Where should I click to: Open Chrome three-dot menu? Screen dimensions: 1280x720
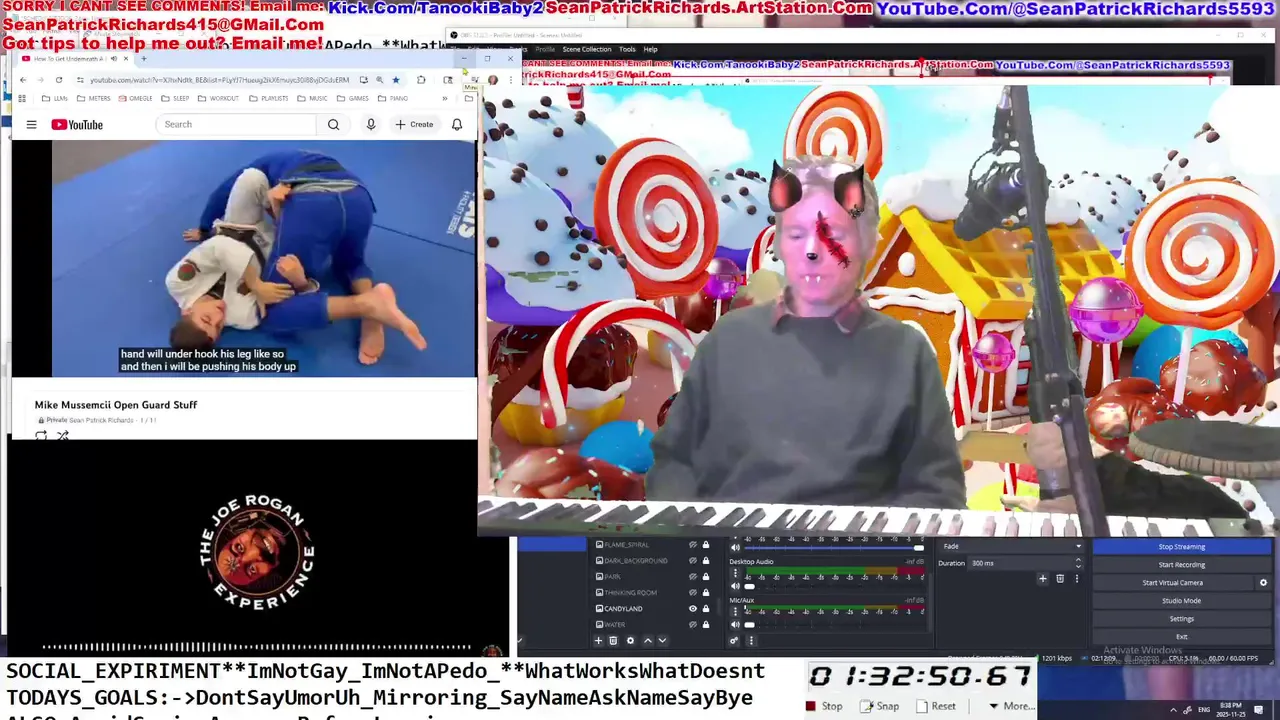pos(511,80)
